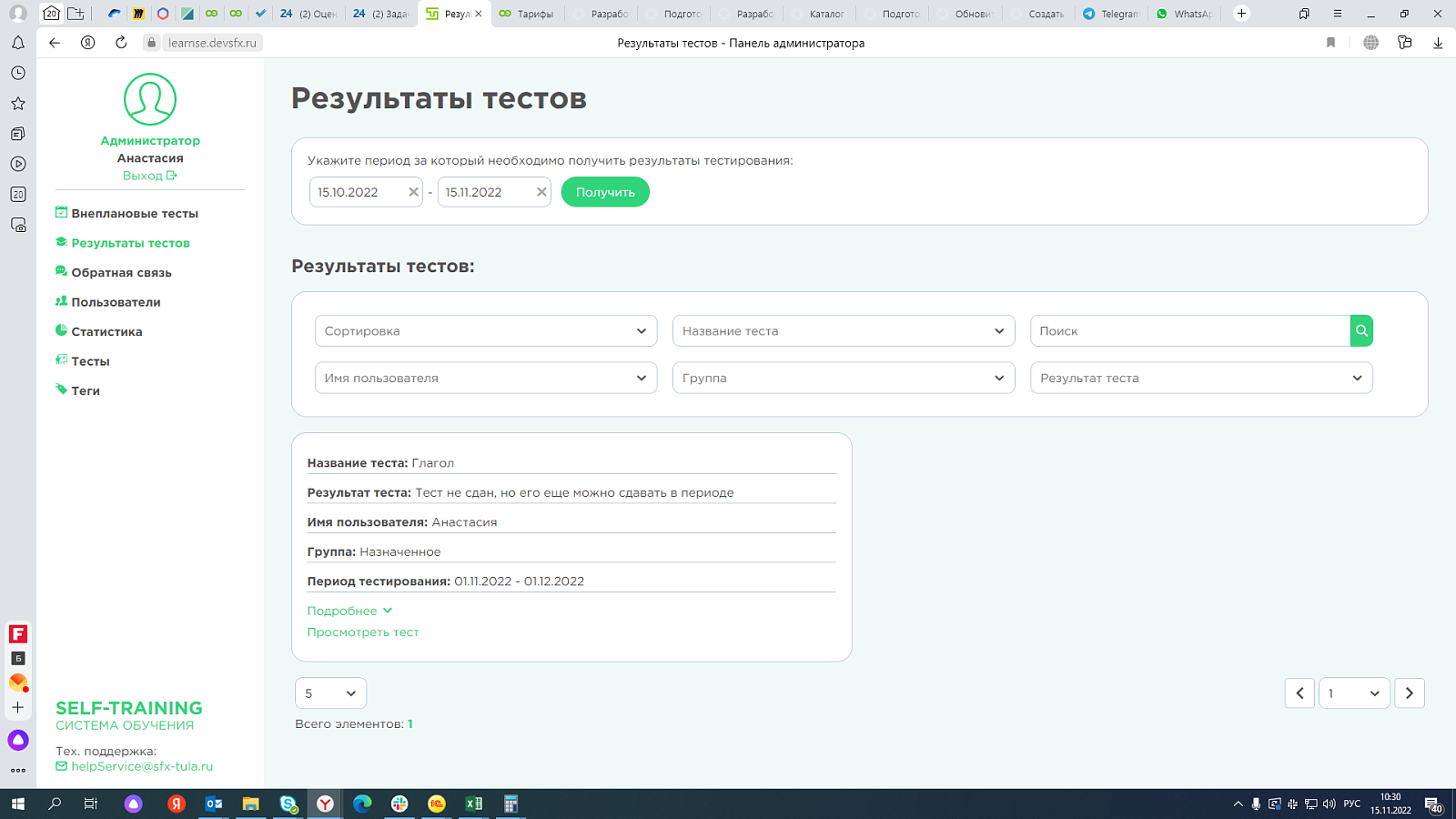The height and width of the screenshot is (819, 1456).
Task: Close the Результаты tab
Action: point(478,14)
